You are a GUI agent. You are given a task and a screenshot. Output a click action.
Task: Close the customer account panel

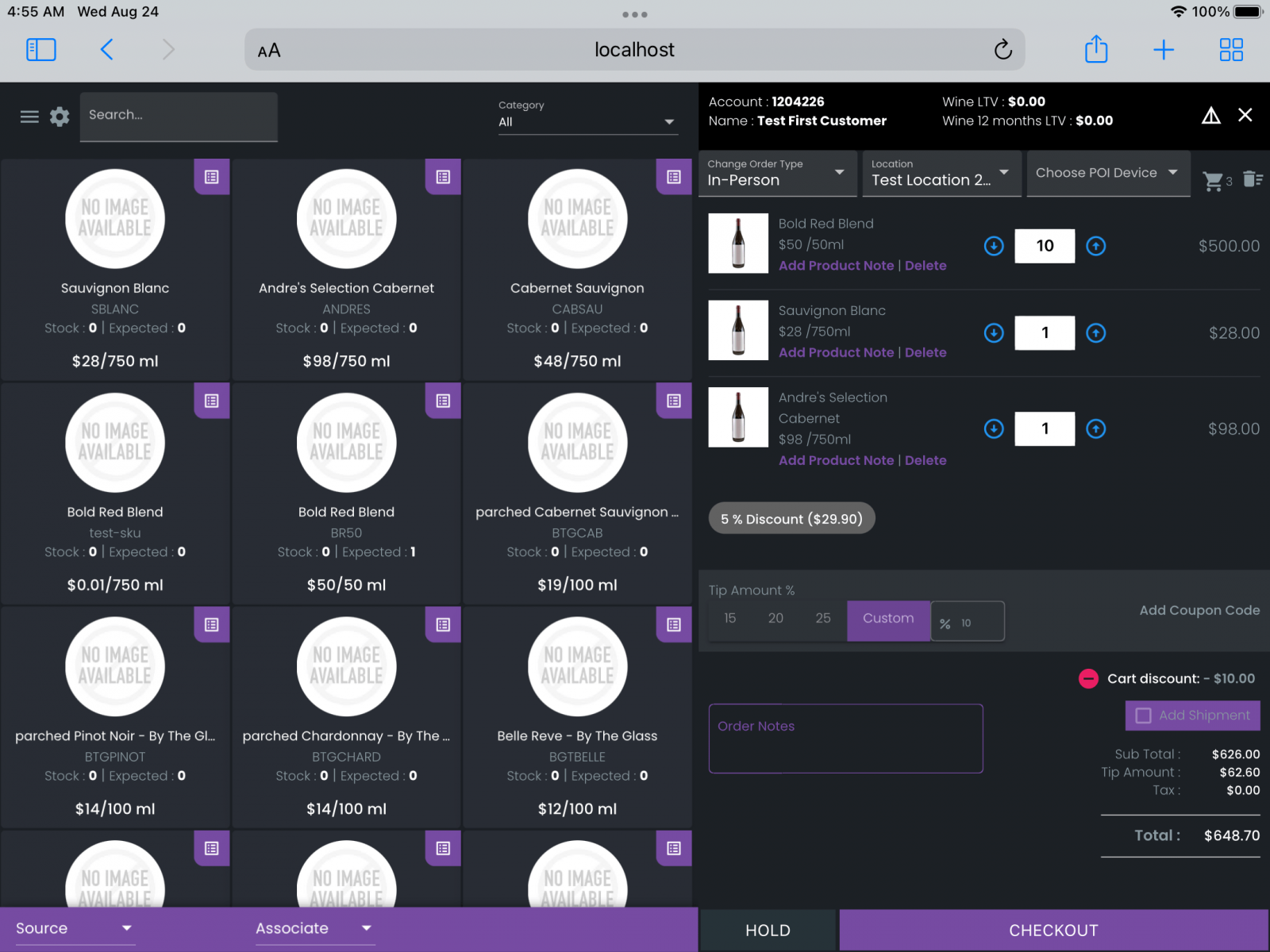pos(1245,115)
